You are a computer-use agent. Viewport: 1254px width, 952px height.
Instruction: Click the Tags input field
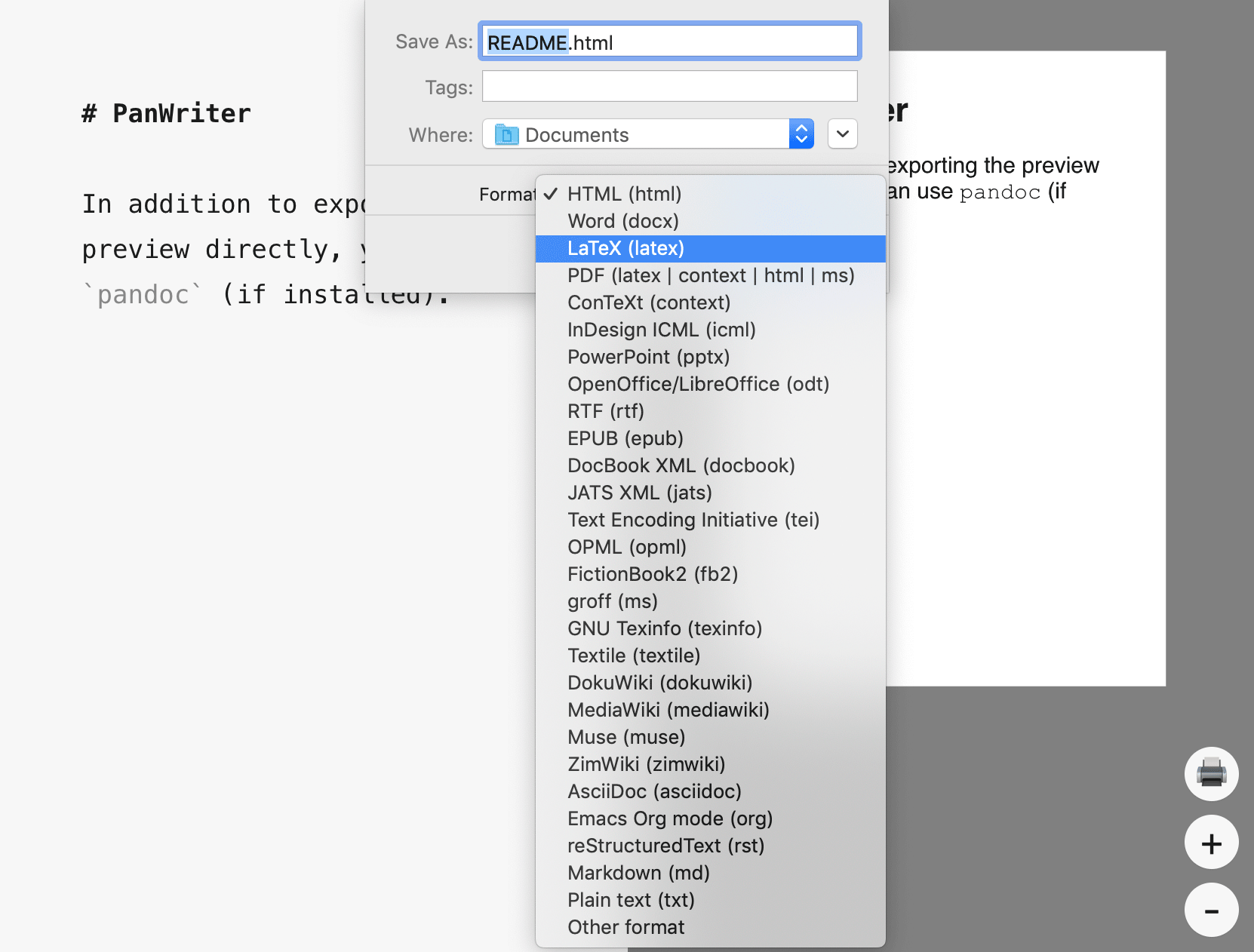669,87
